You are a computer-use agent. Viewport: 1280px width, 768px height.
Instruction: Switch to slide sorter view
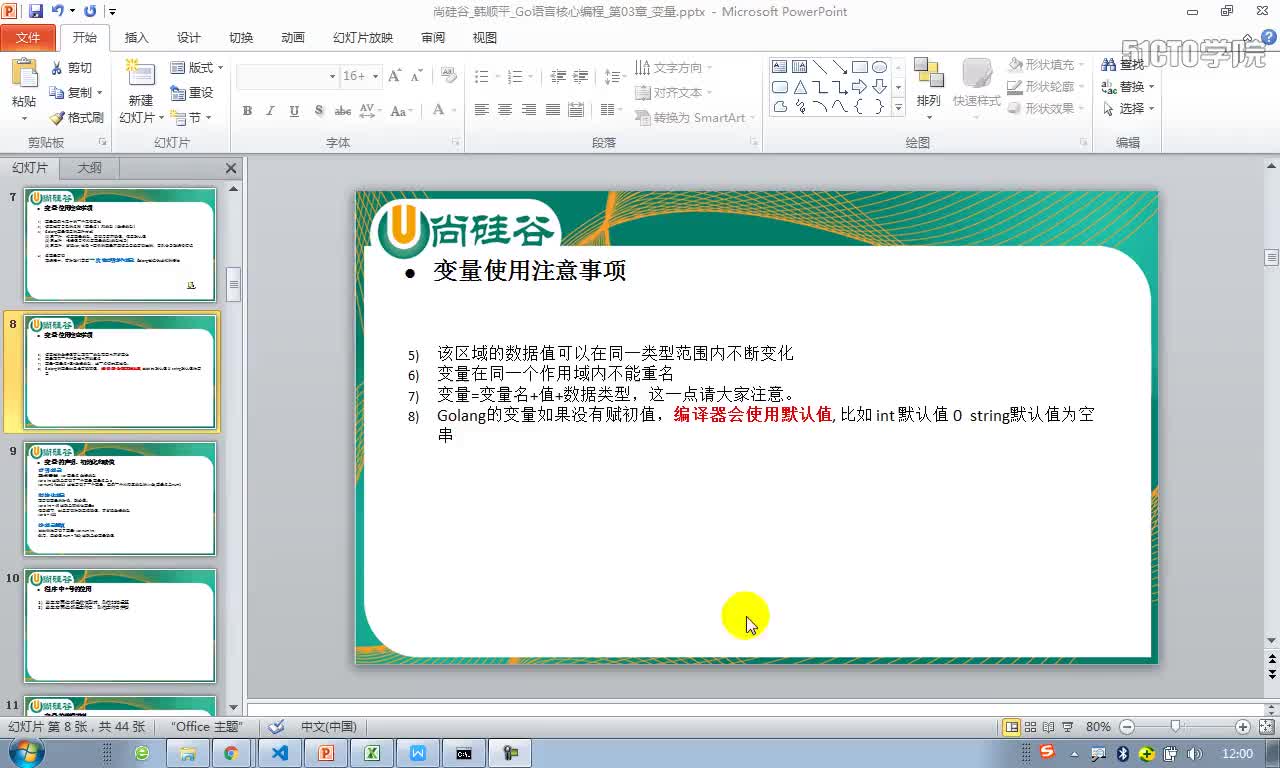tap(1030, 727)
